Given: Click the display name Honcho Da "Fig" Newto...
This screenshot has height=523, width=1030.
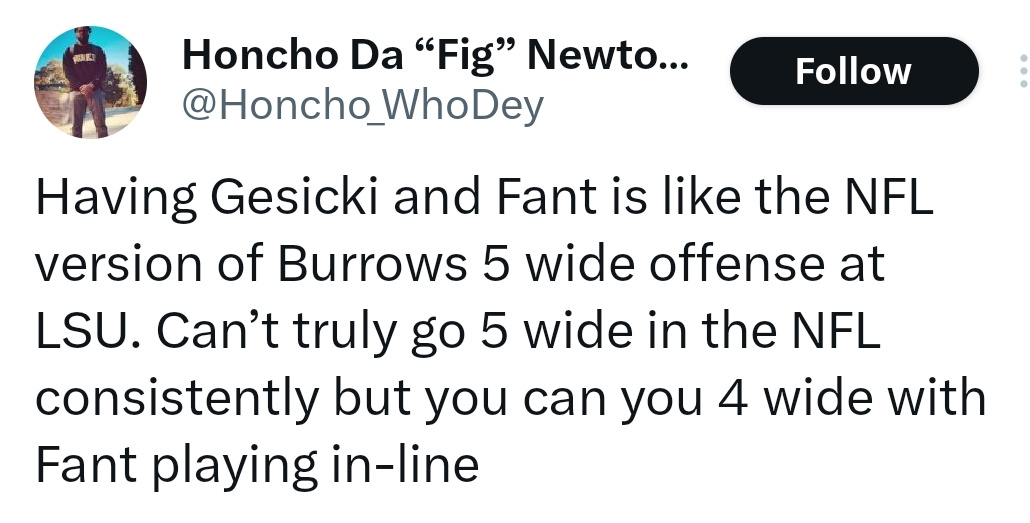Looking at the screenshot, I should [x=436, y=55].
